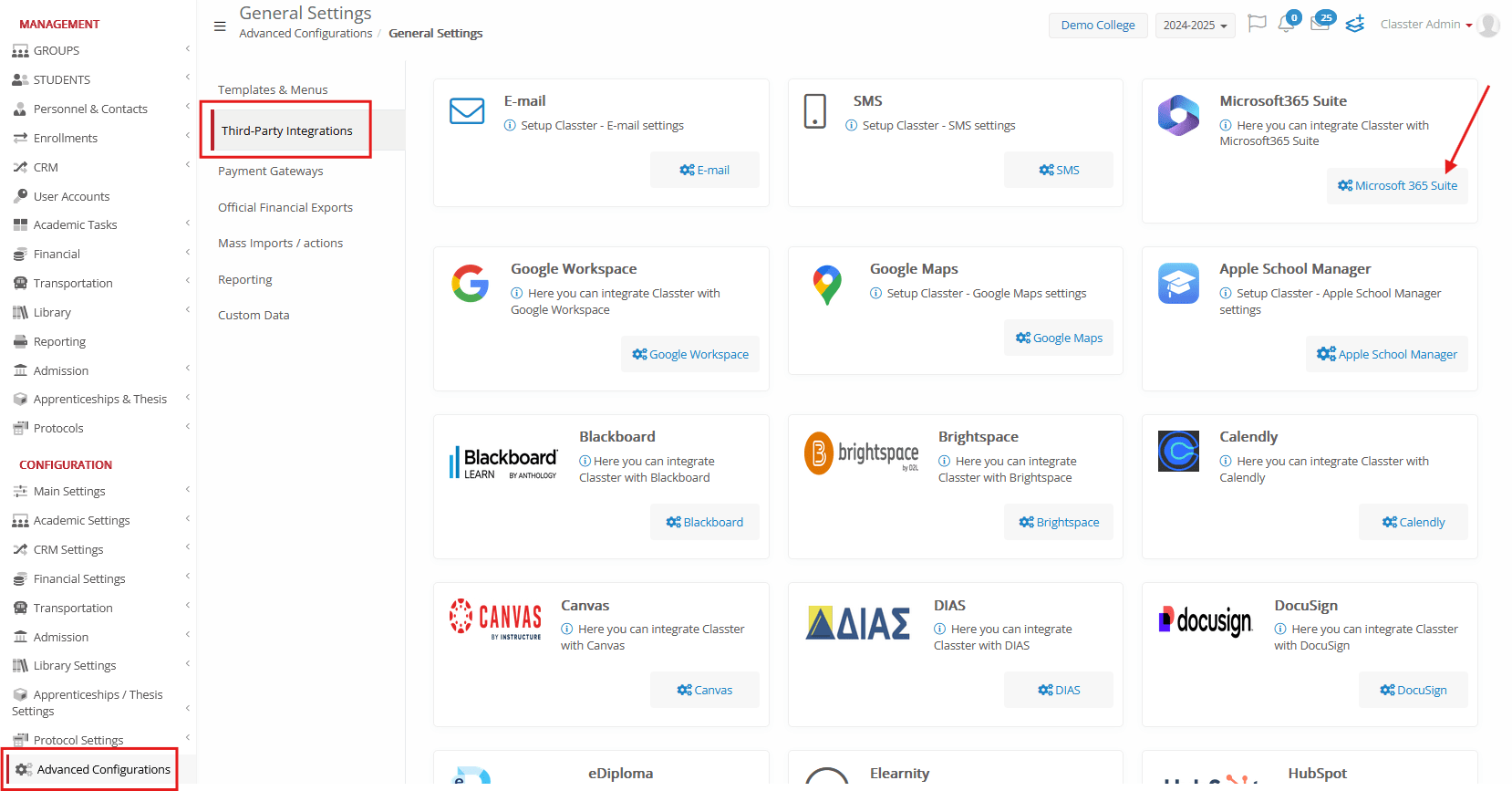
Task: Expand the Academic Settings menu
Action: tap(98, 520)
